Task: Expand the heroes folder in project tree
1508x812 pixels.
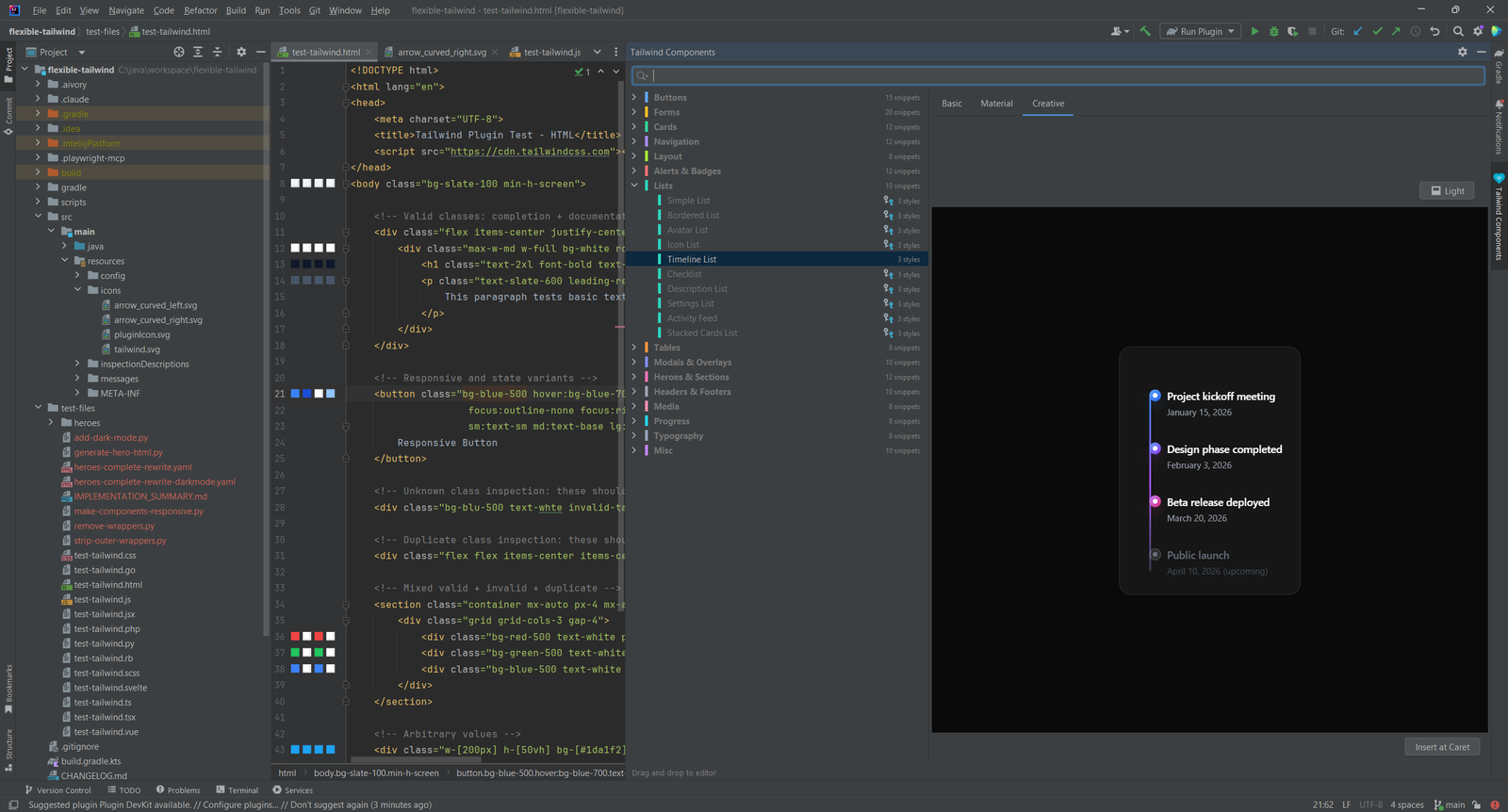Action: (51, 423)
